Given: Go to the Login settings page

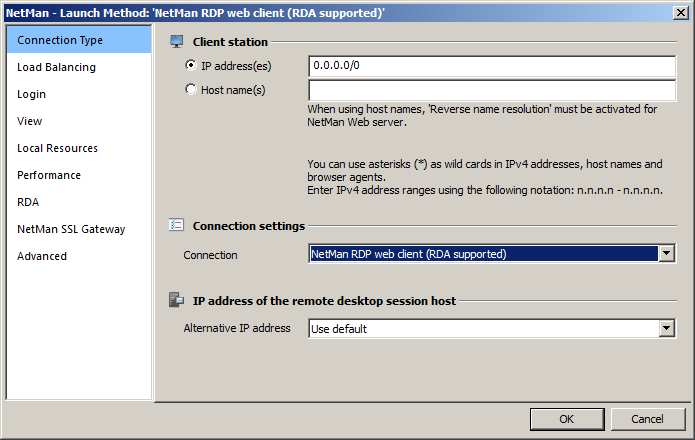Looking at the screenshot, I should click(31, 94).
